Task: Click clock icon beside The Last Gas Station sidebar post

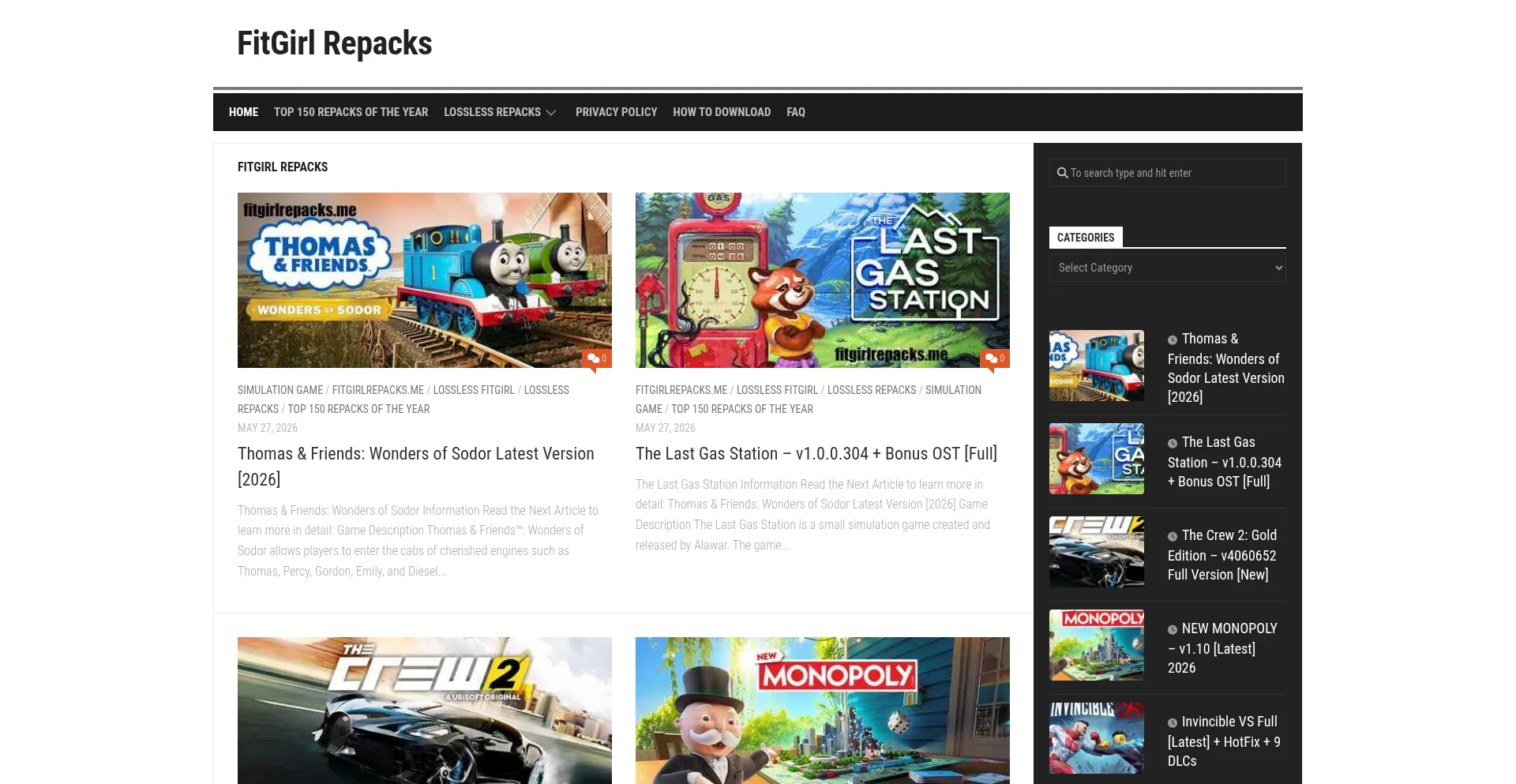Action: pos(1173,443)
